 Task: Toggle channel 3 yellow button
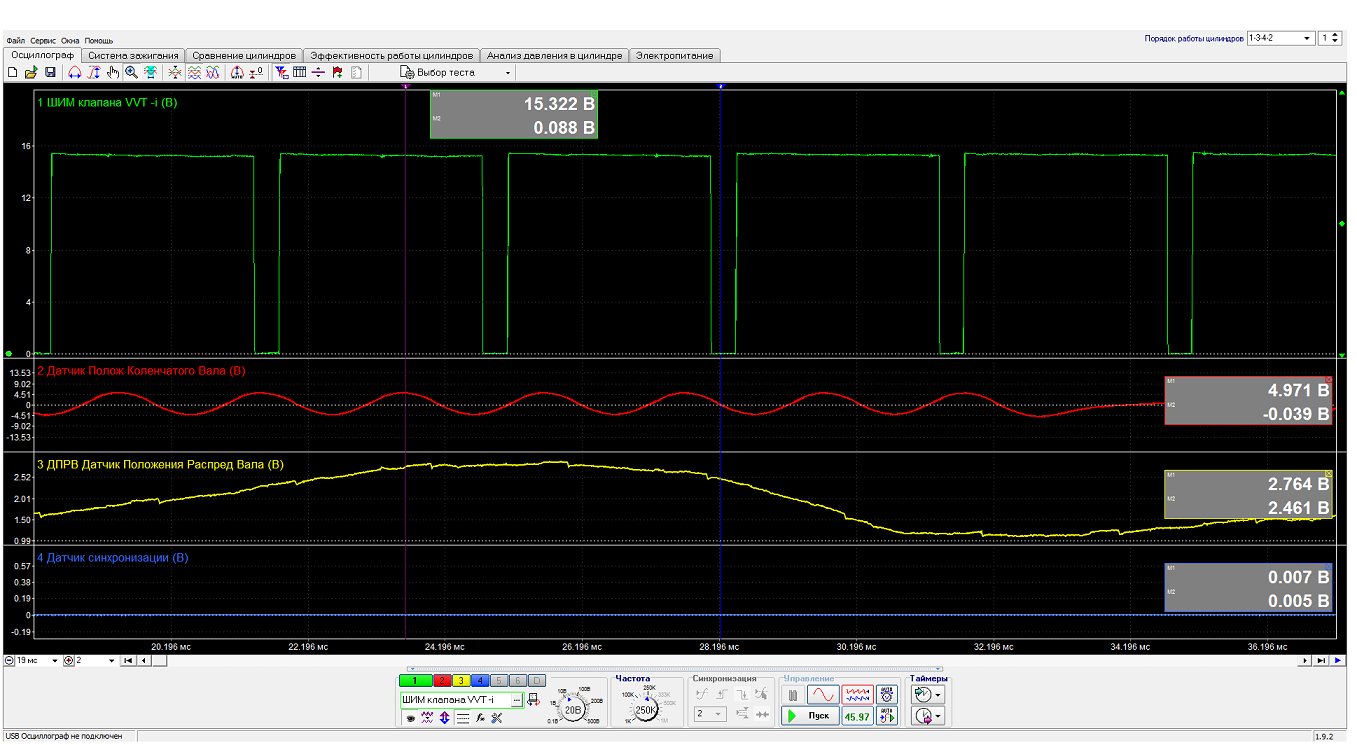(461, 680)
